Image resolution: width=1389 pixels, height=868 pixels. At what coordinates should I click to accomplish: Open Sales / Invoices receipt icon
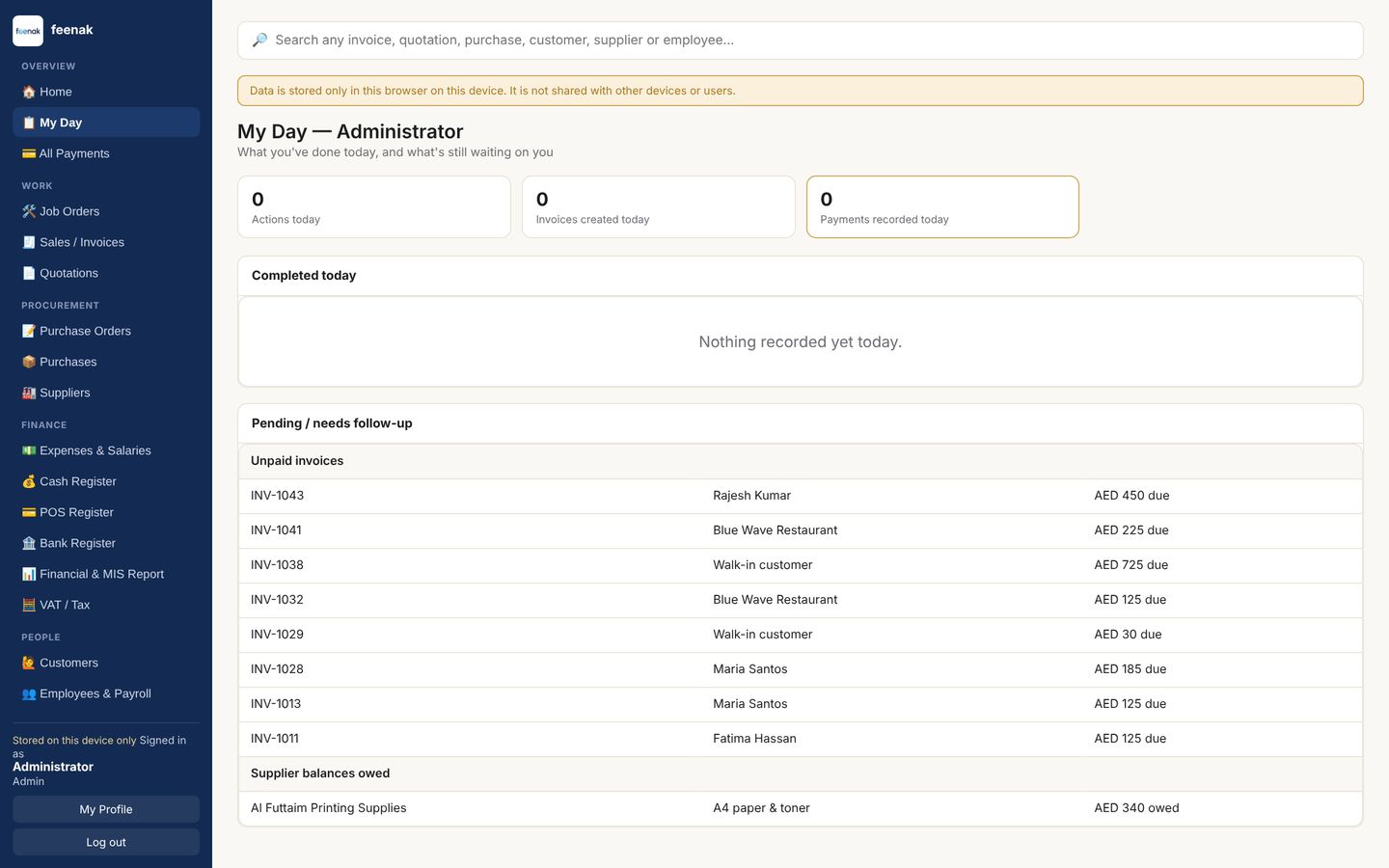(29, 242)
